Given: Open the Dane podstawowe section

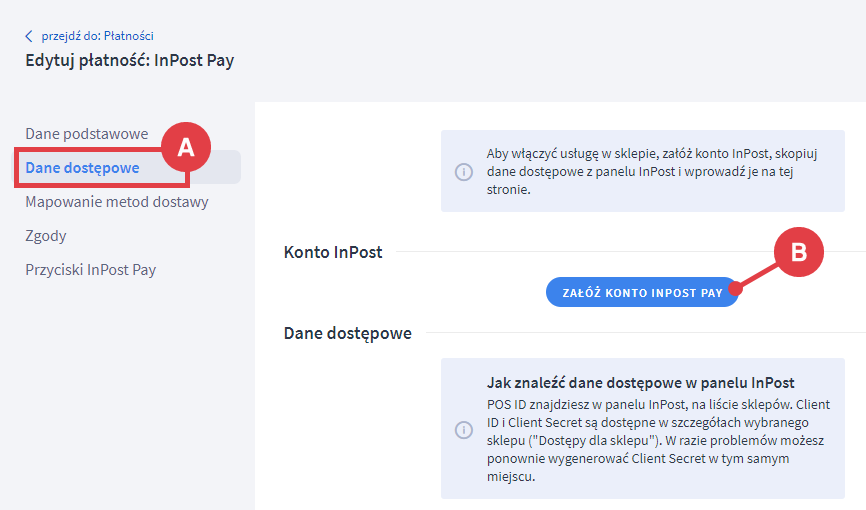Looking at the screenshot, I should pyautogui.click(x=86, y=134).
